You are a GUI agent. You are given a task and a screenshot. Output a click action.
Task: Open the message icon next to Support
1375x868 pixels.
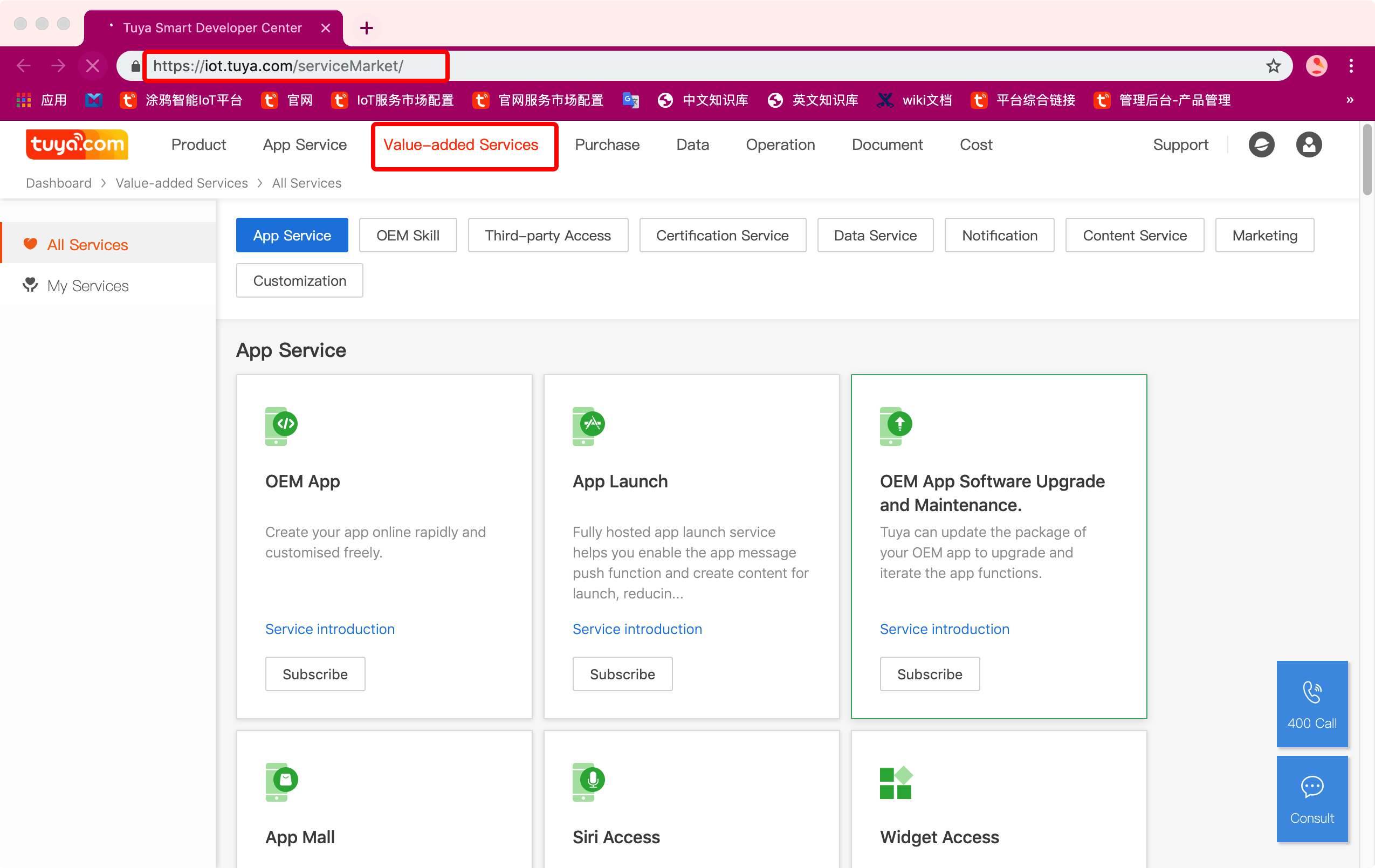pos(1261,144)
